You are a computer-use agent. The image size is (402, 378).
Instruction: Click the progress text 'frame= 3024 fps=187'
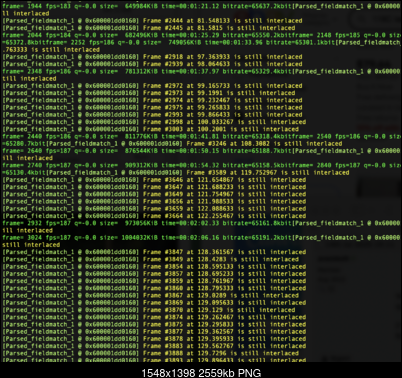[36, 238]
